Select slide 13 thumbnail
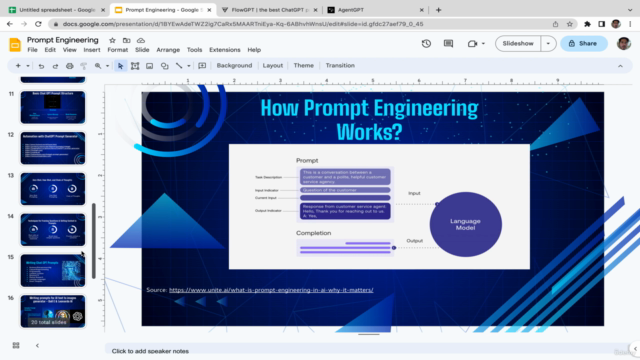 point(53,189)
